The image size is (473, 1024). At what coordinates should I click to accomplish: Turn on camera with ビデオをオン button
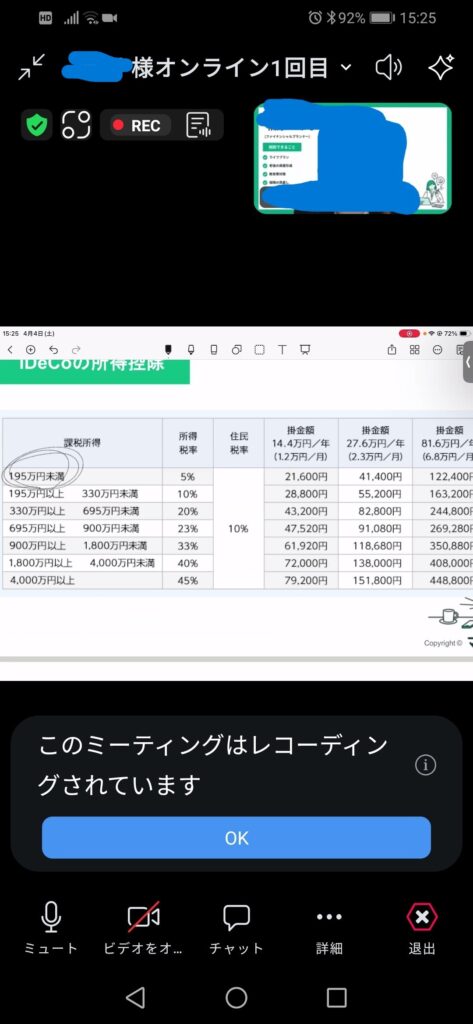click(143, 929)
